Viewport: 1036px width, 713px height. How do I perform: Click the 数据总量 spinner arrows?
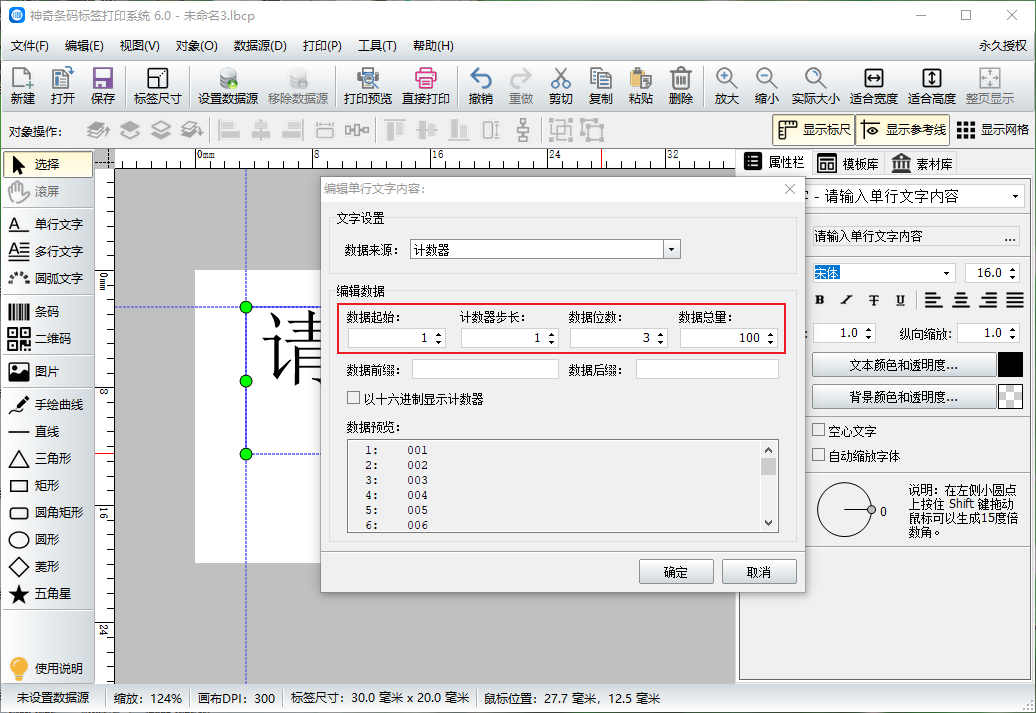[770, 338]
